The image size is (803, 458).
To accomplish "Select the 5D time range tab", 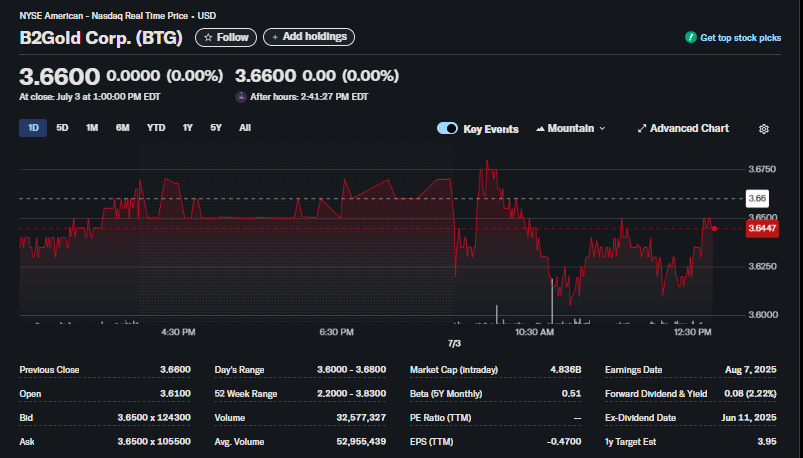I will tap(62, 128).
